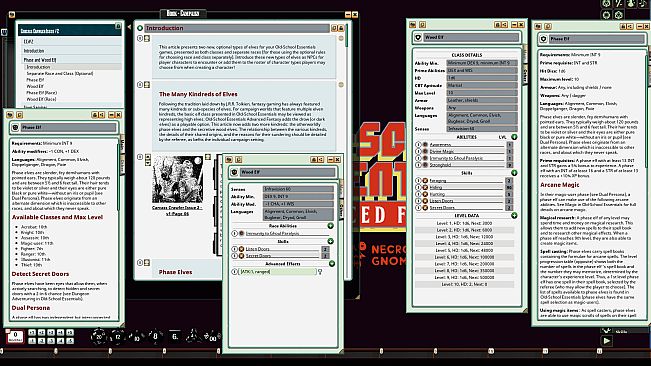The width and height of the screenshot is (651, 366).
Task: Add a new Race Abilities entry for Wood Elf
Action: pyautogui.click(x=330, y=226)
